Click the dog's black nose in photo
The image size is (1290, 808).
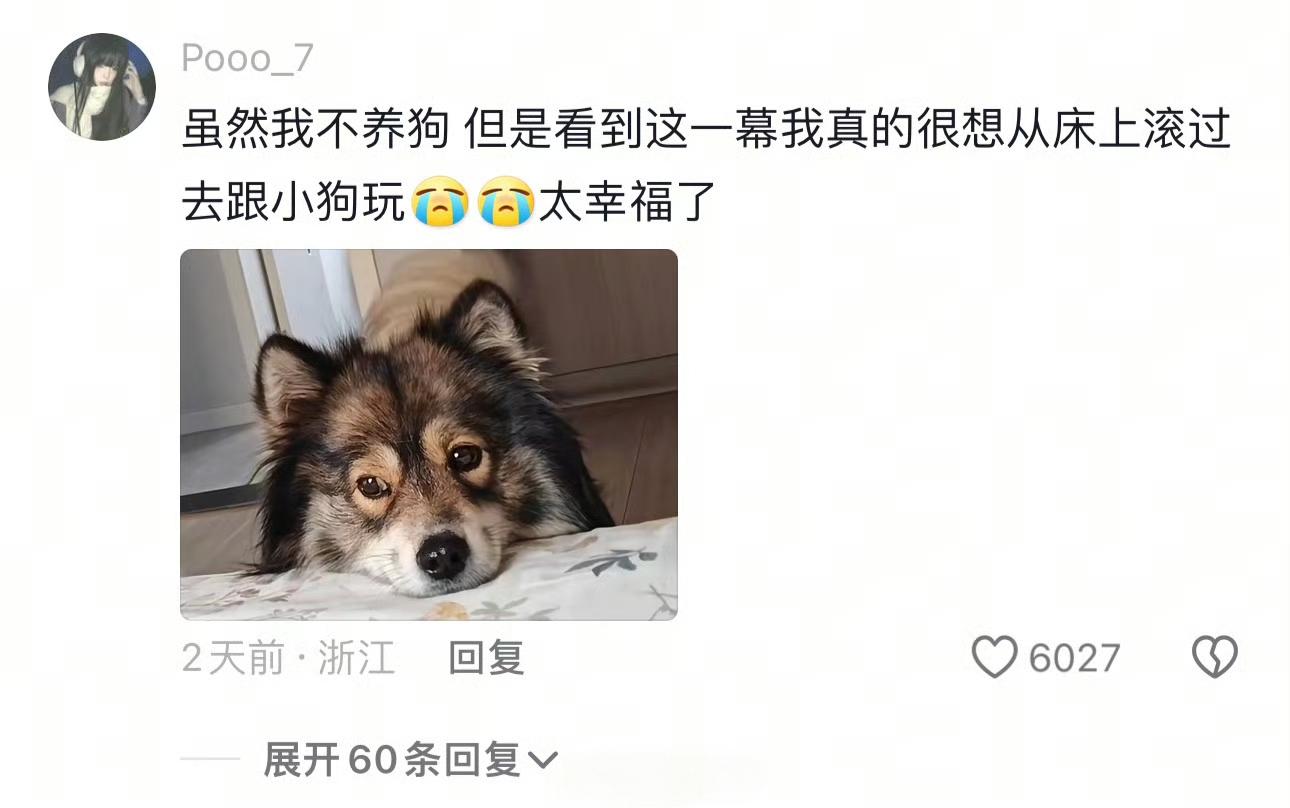point(443,553)
